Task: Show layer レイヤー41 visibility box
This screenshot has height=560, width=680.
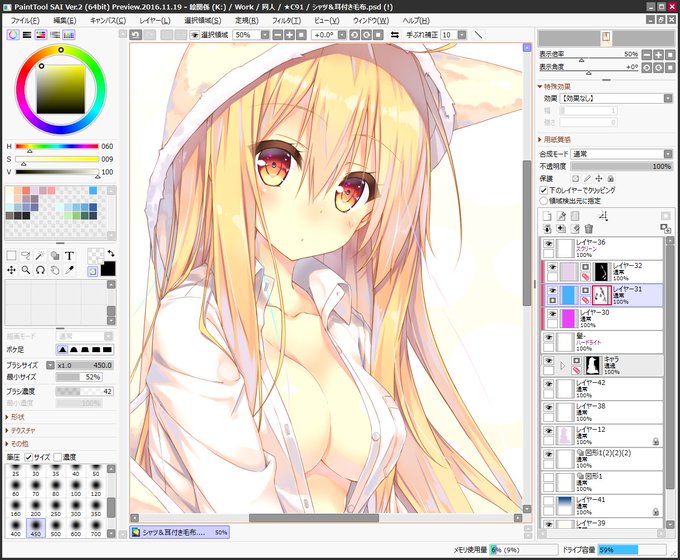Action: click(549, 501)
